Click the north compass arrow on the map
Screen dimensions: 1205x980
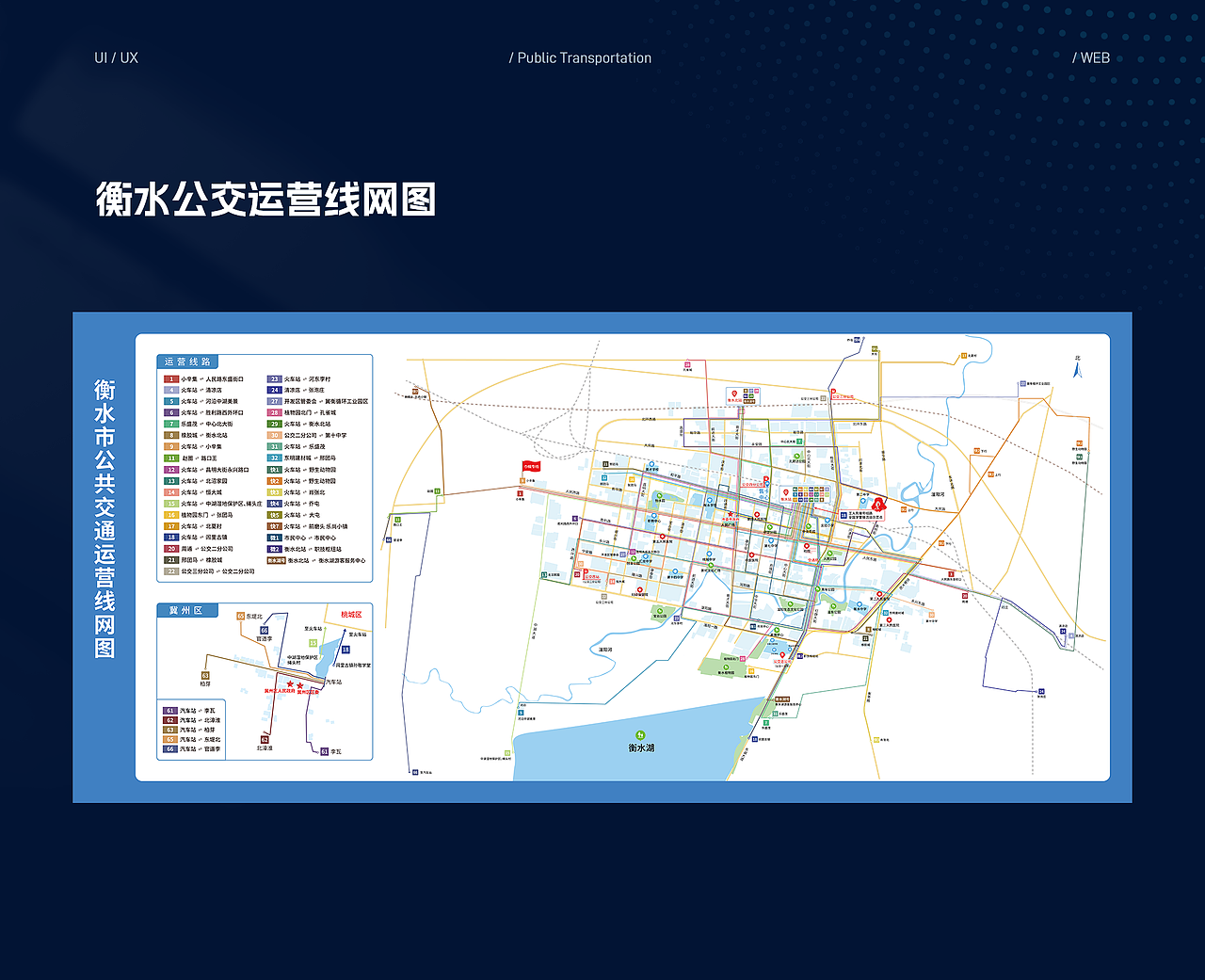1078,368
